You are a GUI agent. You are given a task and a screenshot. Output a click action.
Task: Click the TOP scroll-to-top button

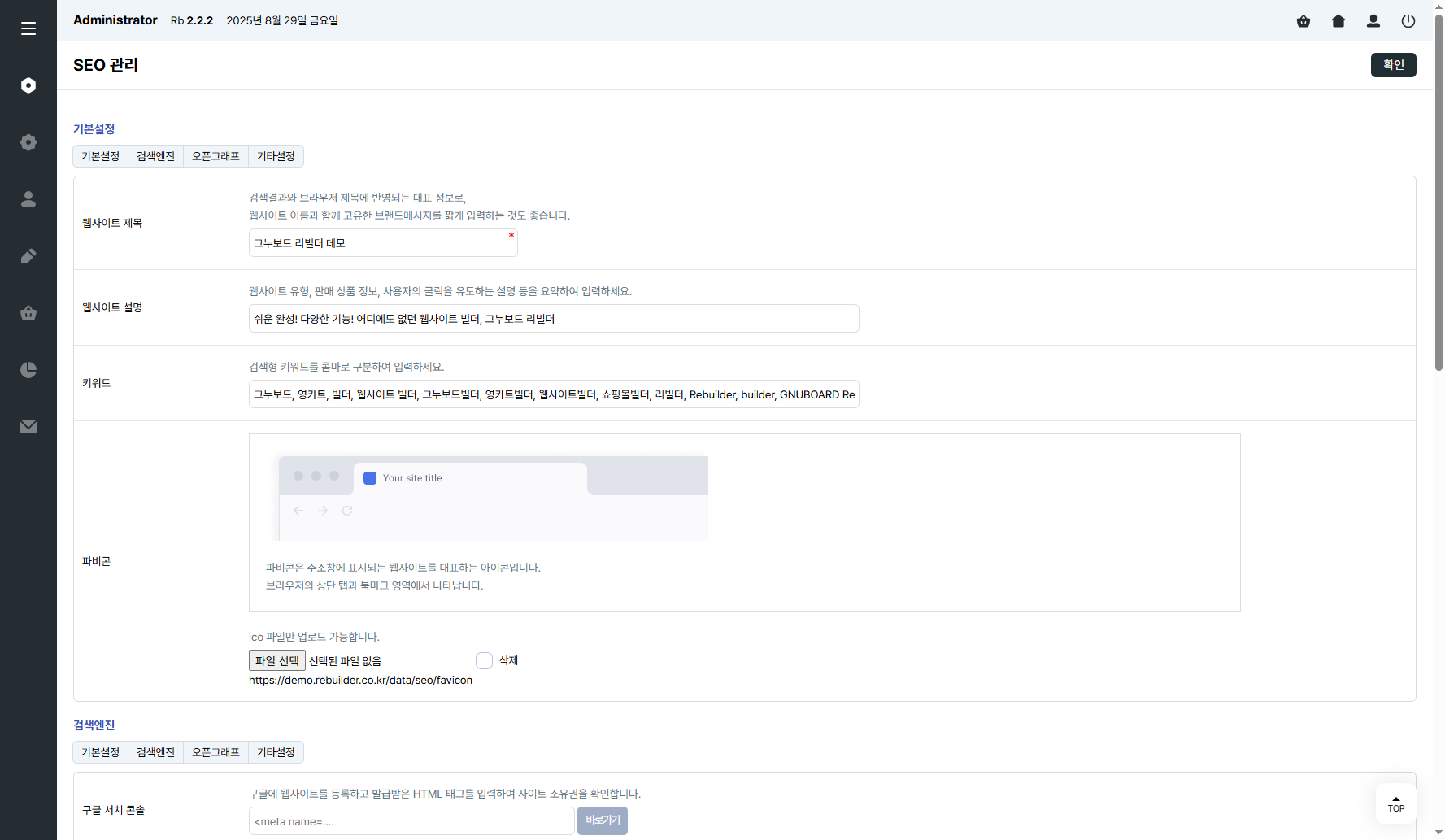coord(1395,803)
